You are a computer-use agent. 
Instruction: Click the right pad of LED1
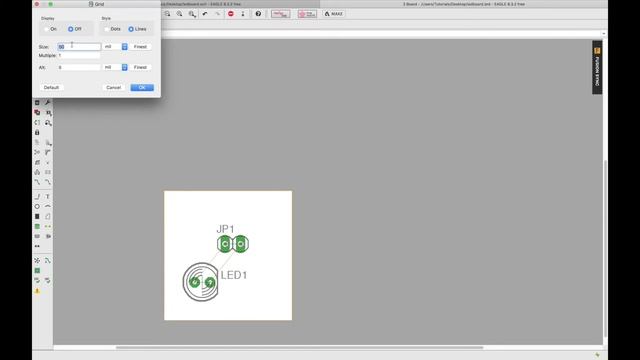210,282
